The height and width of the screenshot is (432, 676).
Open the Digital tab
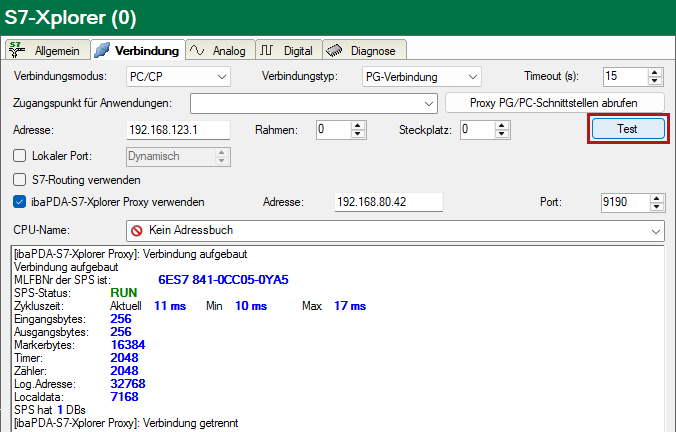click(x=289, y=50)
